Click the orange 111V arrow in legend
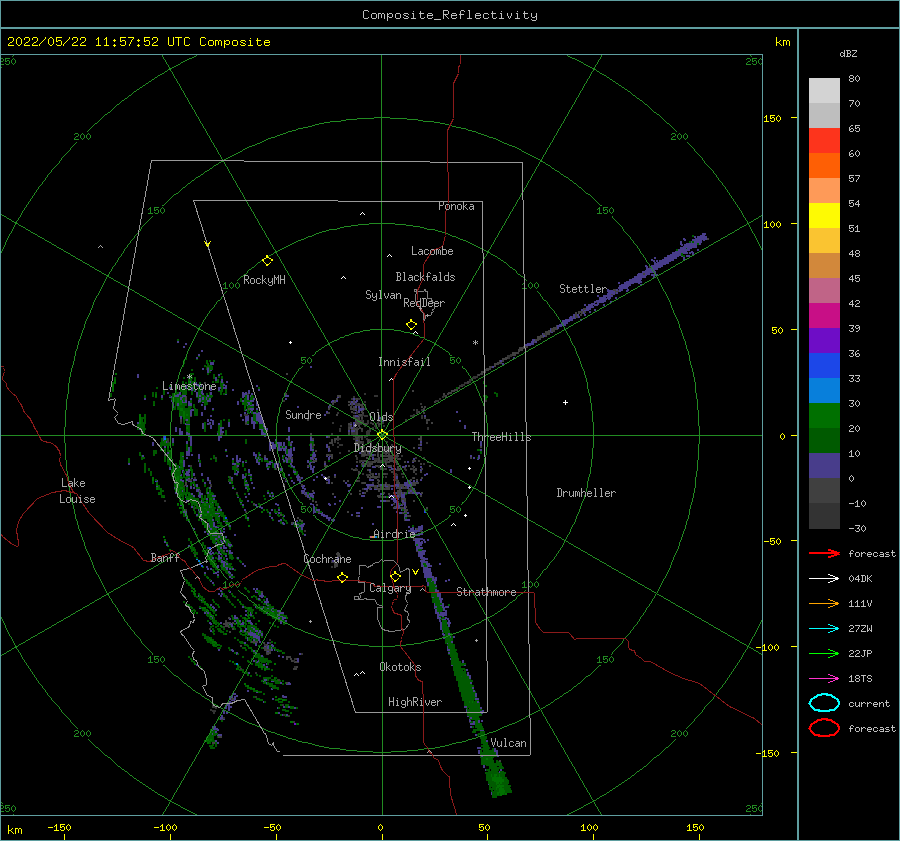The width and height of the screenshot is (900, 841). [x=824, y=603]
